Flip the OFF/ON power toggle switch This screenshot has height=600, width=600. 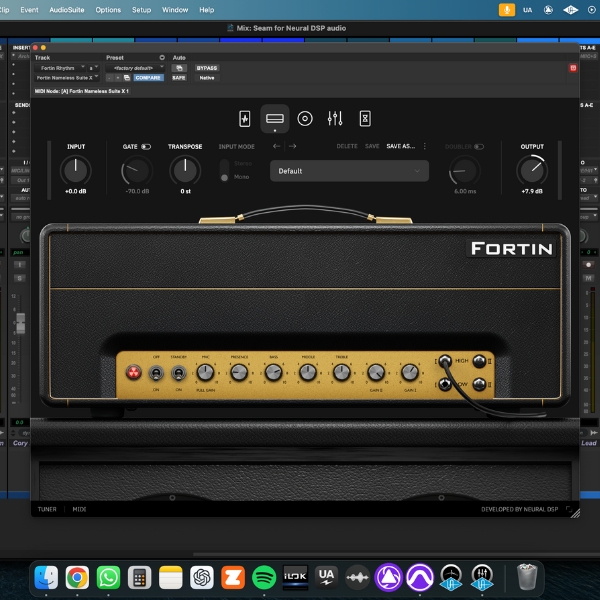156,373
